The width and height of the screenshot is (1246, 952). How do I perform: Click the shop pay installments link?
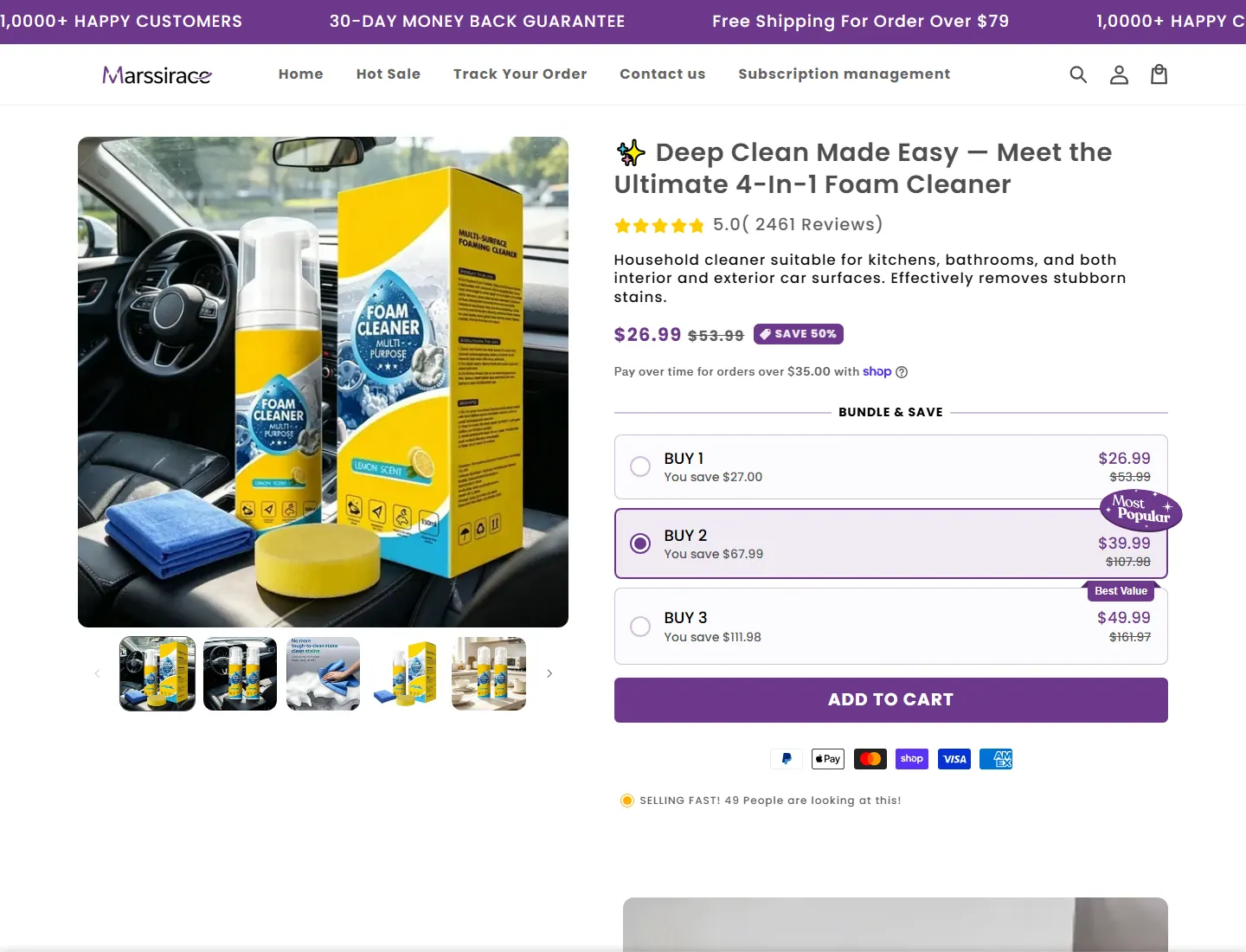877,371
